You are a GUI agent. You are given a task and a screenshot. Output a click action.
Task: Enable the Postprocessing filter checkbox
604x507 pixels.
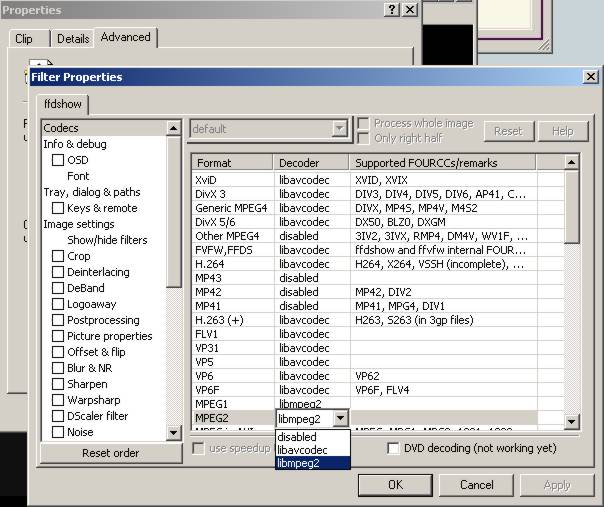pos(59,320)
